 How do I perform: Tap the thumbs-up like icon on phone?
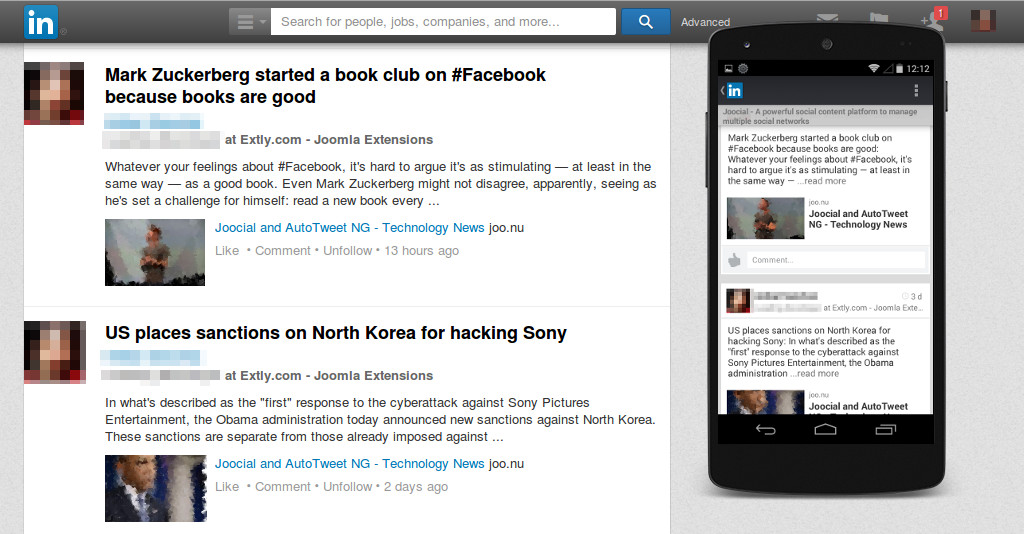pyautogui.click(x=734, y=260)
